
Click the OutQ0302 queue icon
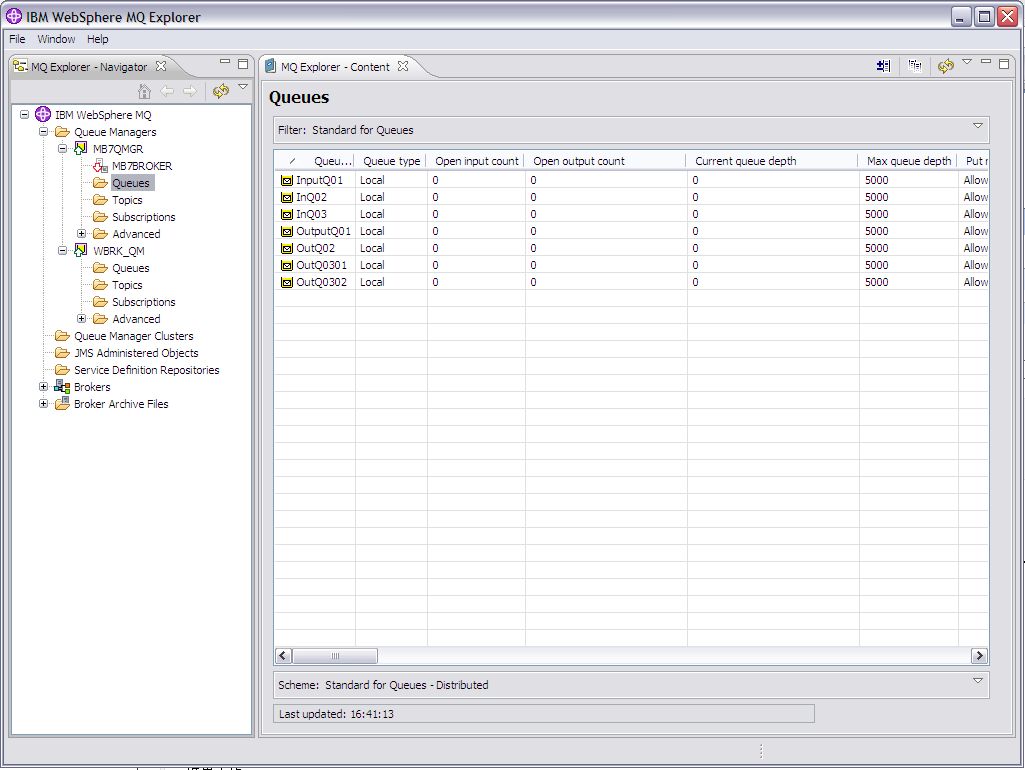286,282
